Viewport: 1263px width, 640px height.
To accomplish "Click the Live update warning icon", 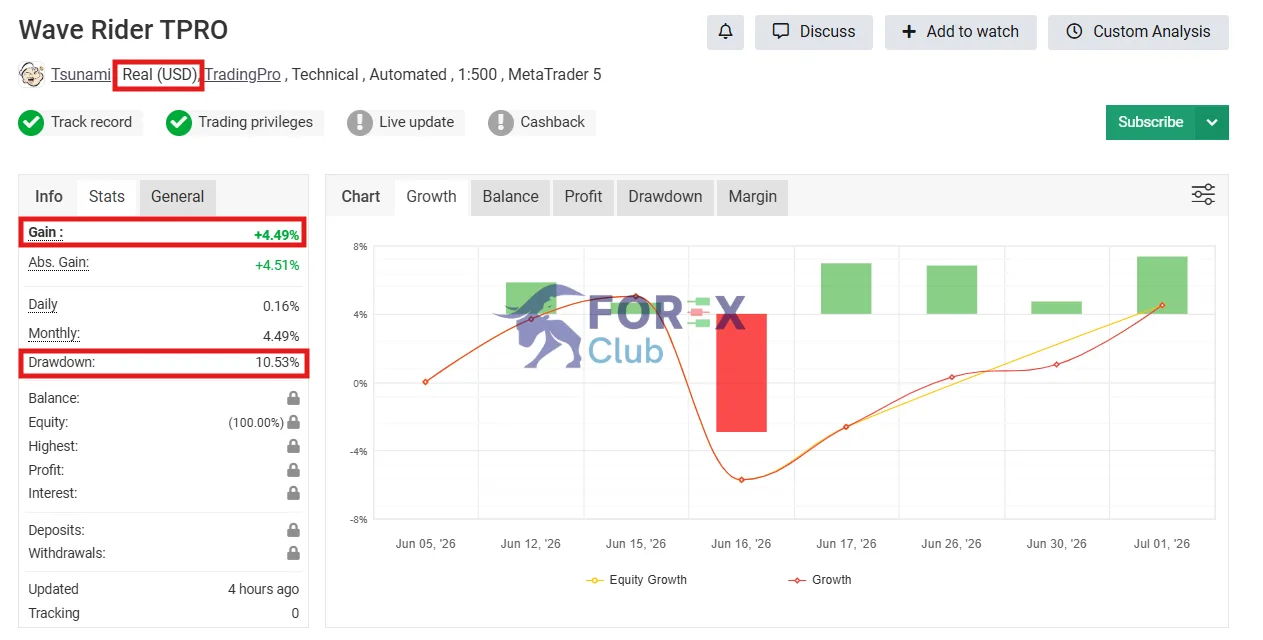I will pos(360,123).
